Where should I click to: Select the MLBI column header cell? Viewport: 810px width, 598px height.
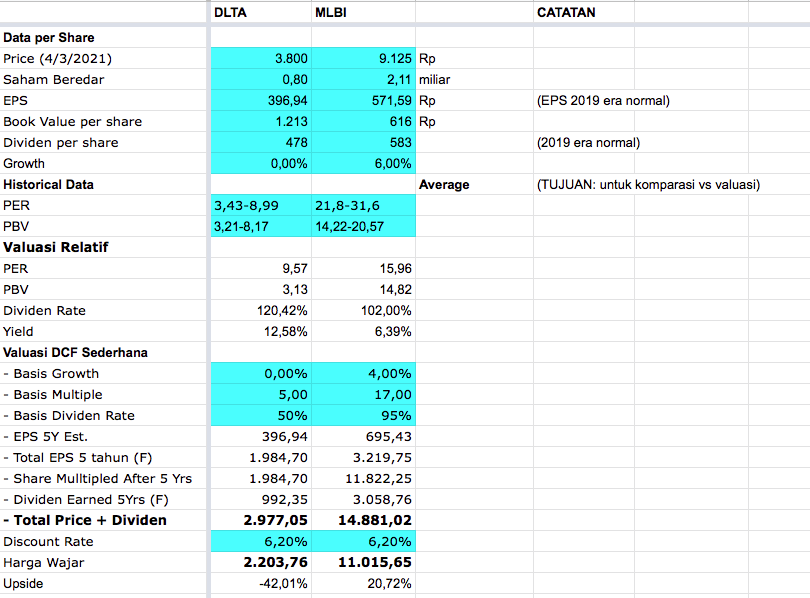[363, 13]
